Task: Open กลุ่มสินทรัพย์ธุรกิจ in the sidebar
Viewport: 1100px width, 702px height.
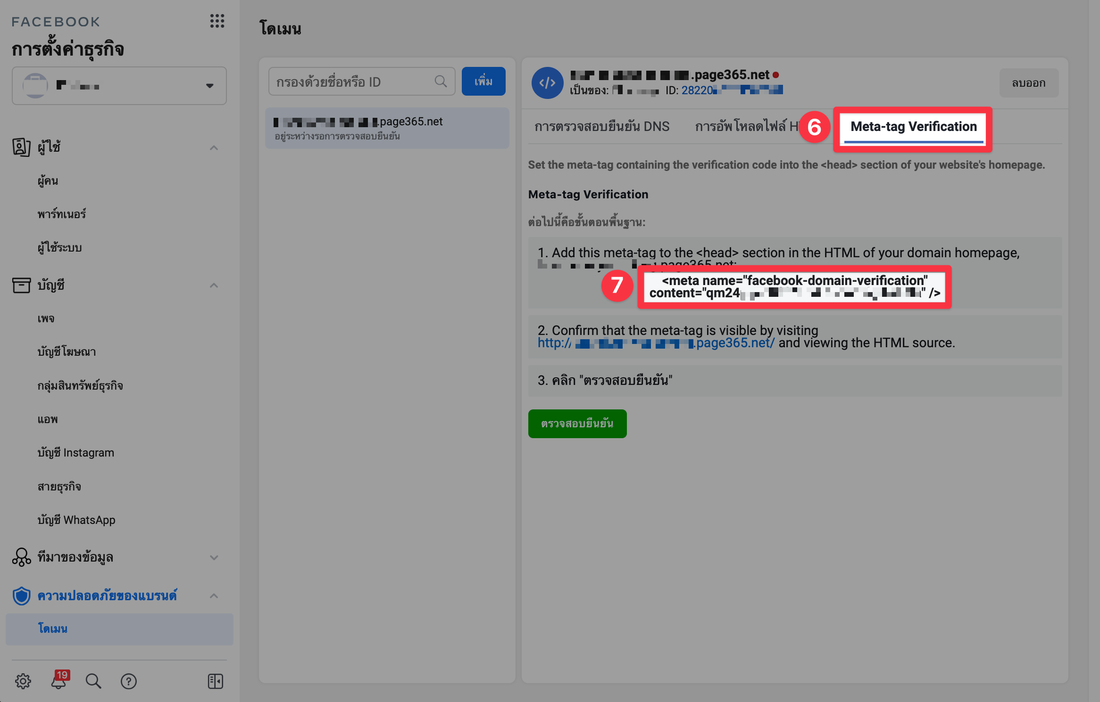Action: 80,385
